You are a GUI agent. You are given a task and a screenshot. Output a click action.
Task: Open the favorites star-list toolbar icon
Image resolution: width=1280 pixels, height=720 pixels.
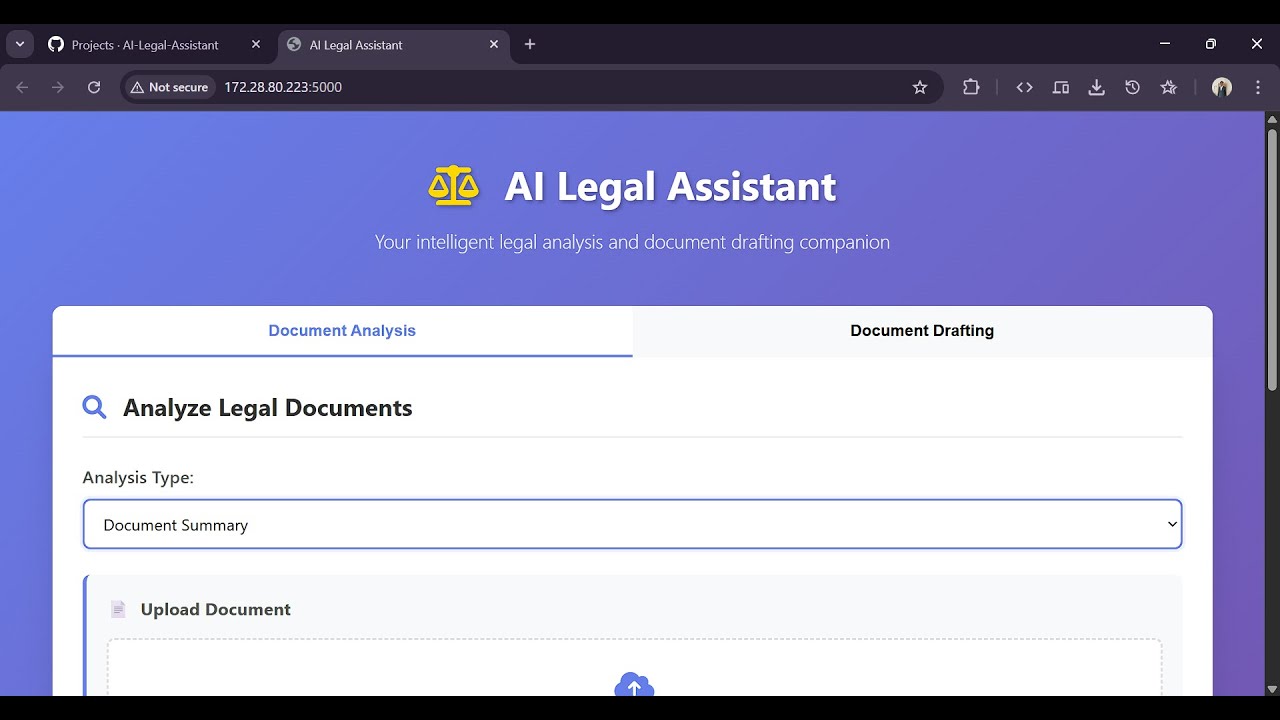coord(1168,87)
